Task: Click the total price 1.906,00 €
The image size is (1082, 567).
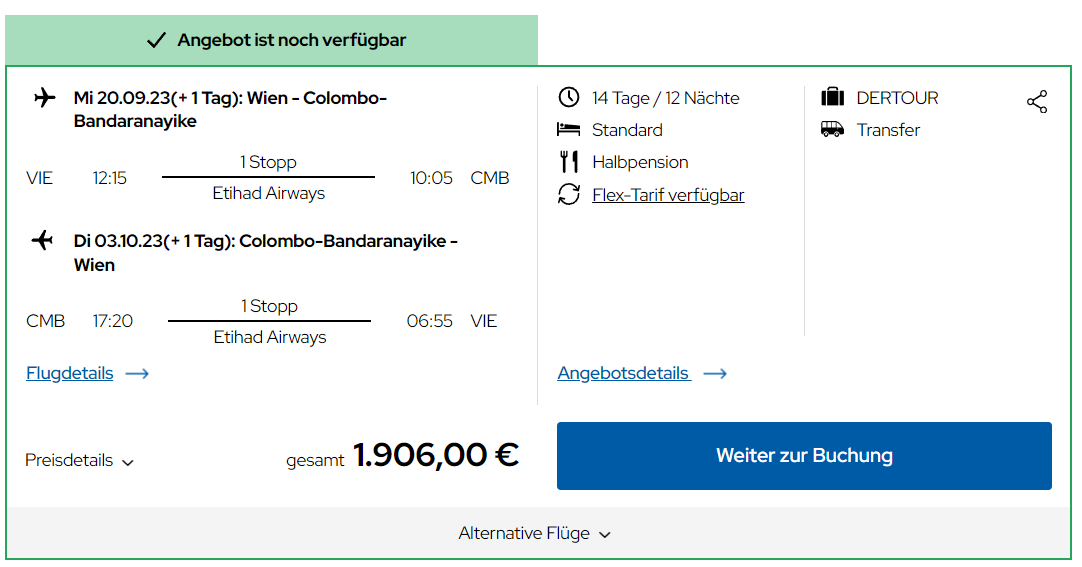Action: [x=436, y=455]
